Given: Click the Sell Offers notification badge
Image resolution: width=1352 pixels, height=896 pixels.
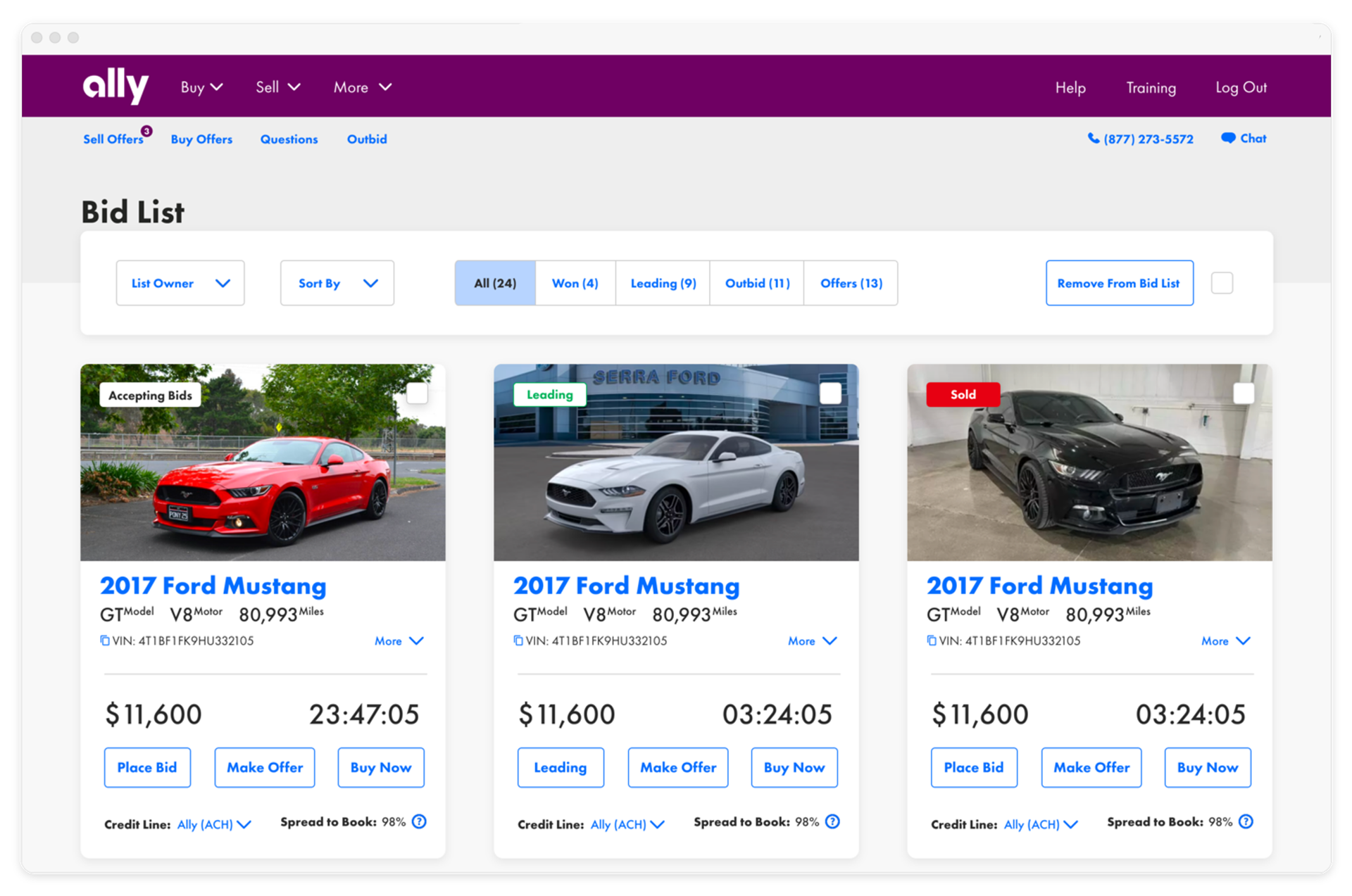Looking at the screenshot, I should [x=146, y=131].
